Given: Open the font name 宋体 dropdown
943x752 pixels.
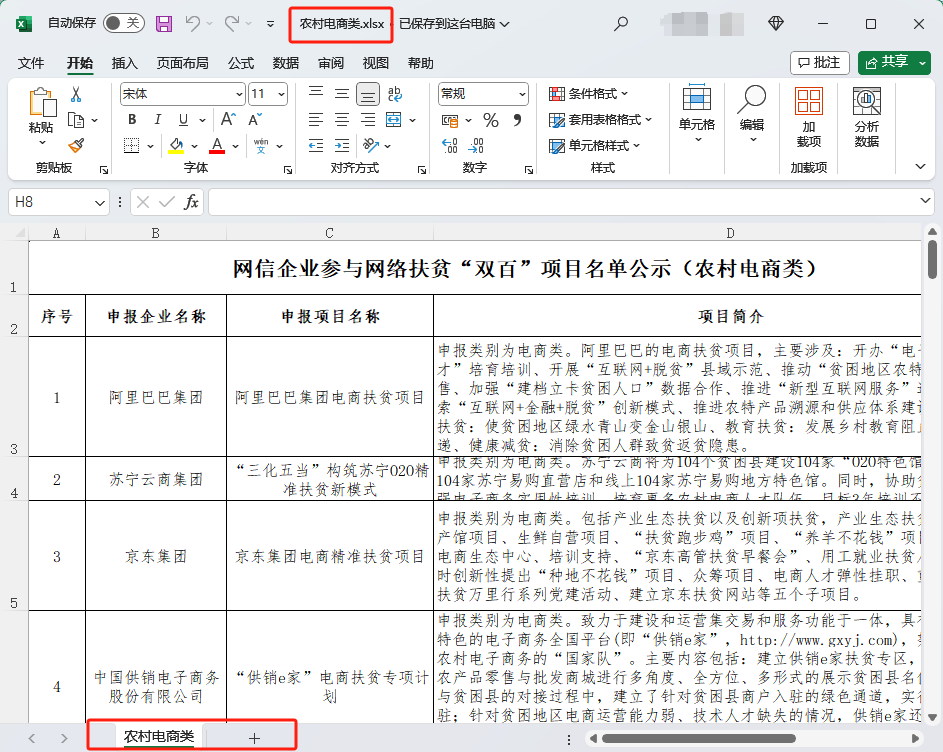Looking at the screenshot, I should click(239, 95).
